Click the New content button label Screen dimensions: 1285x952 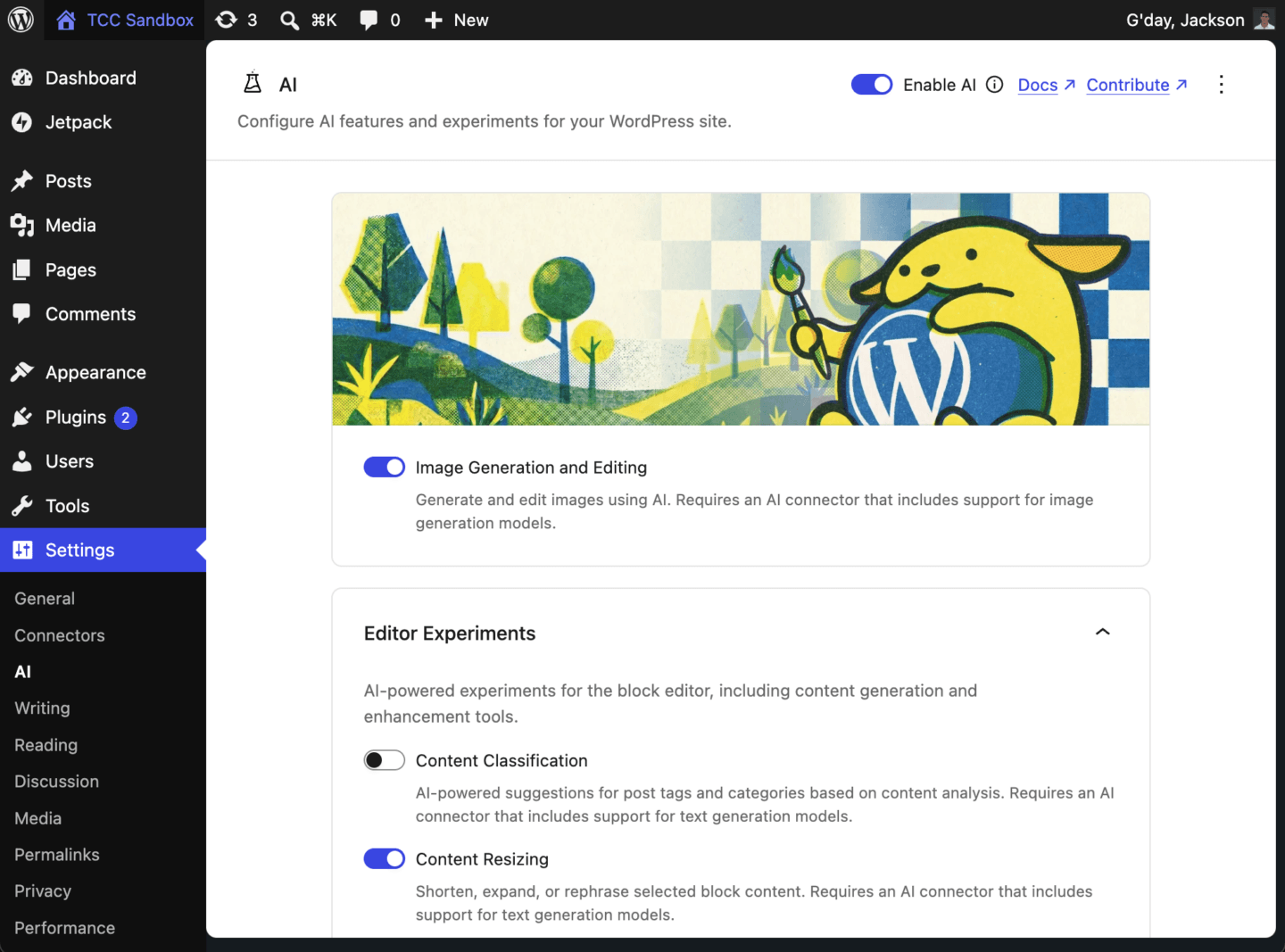pyautogui.click(x=471, y=20)
